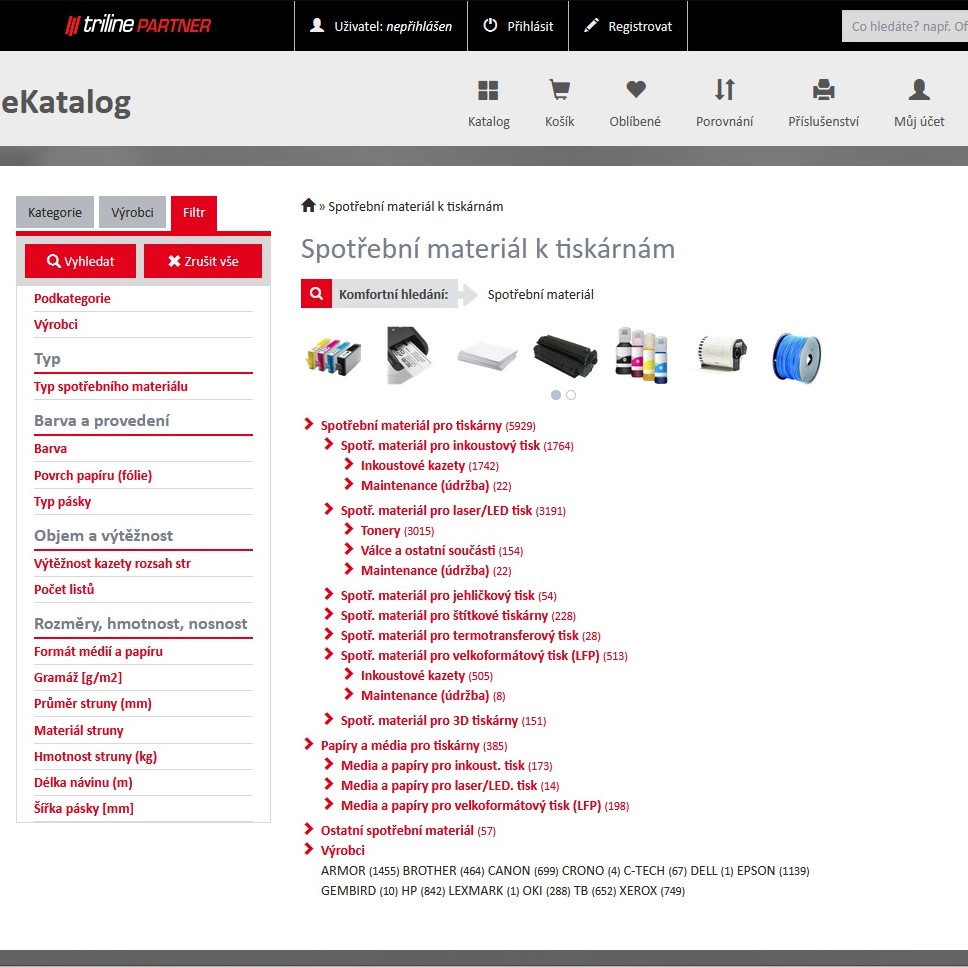The height and width of the screenshot is (968, 968).
Task: Expand the Barva filter
Action: tap(51, 449)
